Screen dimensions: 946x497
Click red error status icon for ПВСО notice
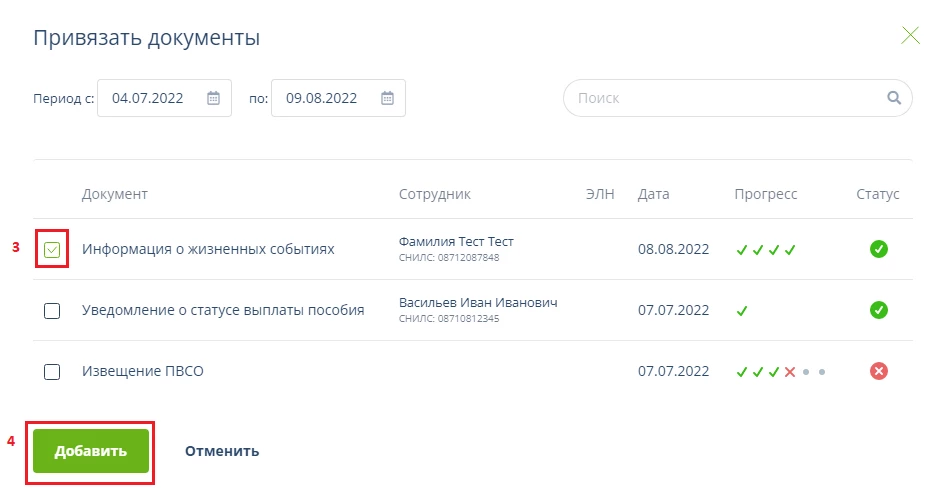pos(879,371)
